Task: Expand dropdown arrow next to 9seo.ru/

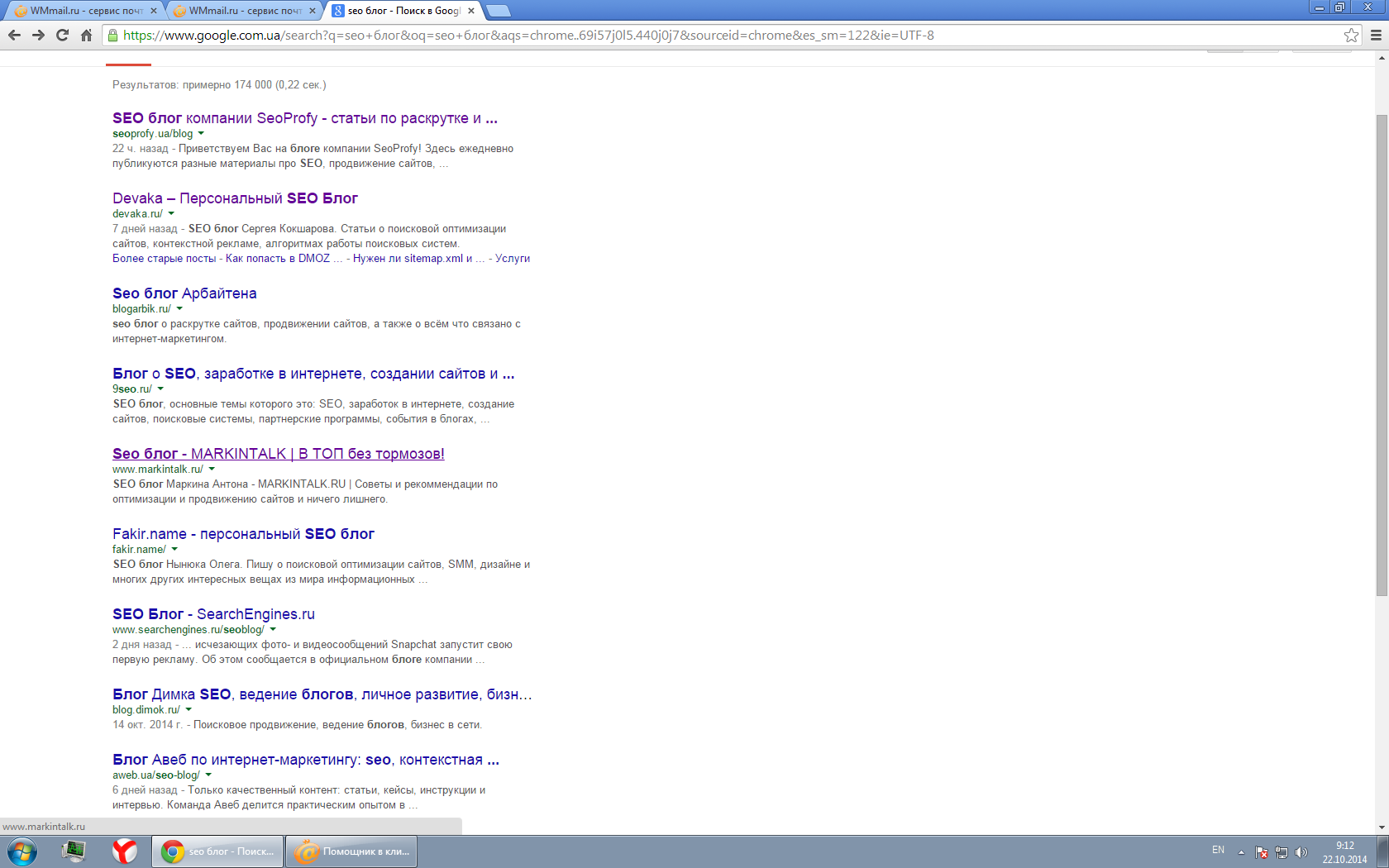Action: point(160,389)
